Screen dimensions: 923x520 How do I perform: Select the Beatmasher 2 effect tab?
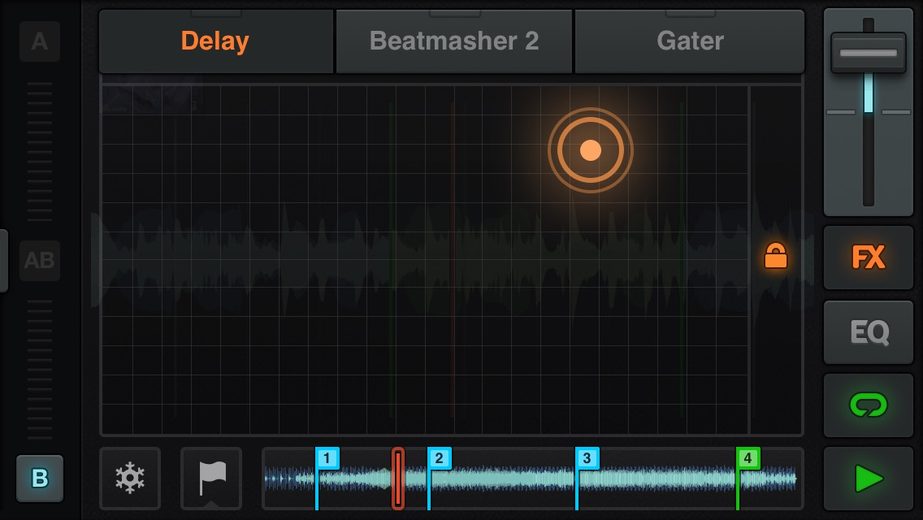454,41
